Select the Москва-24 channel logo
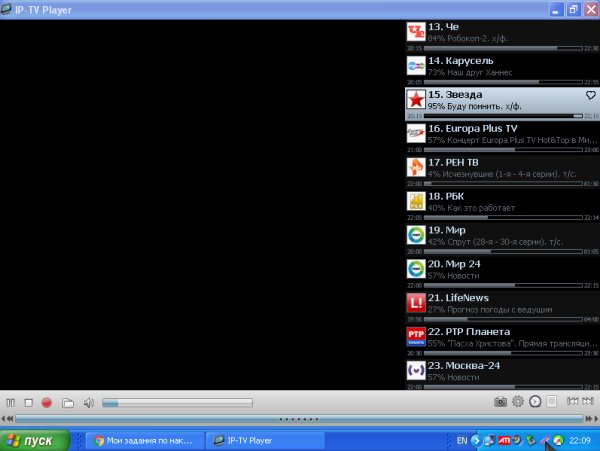Screen dimensions: 600x451 pyautogui.click(x=416, y=370)
